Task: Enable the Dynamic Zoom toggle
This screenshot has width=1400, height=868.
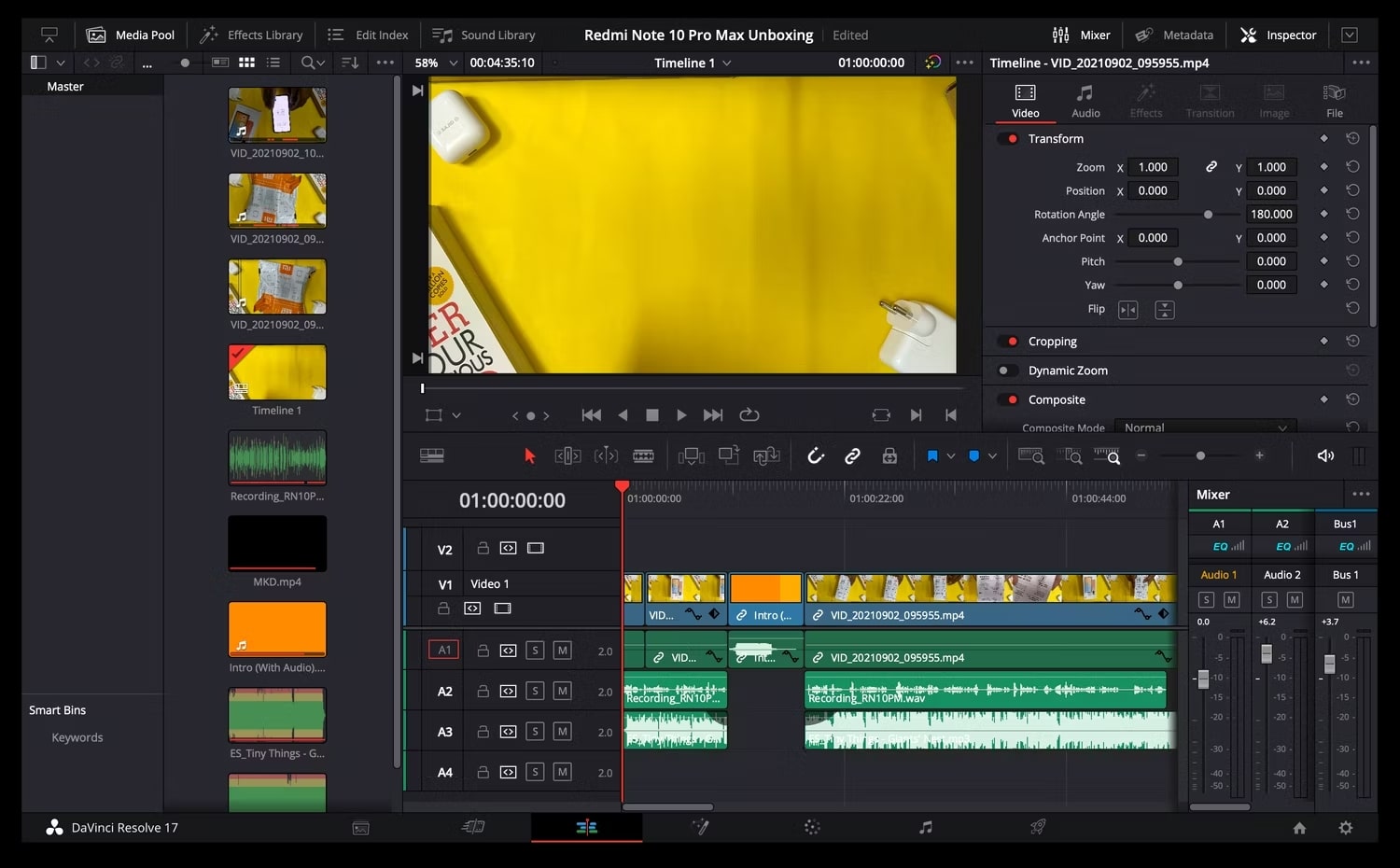Action: [1007, 371]
